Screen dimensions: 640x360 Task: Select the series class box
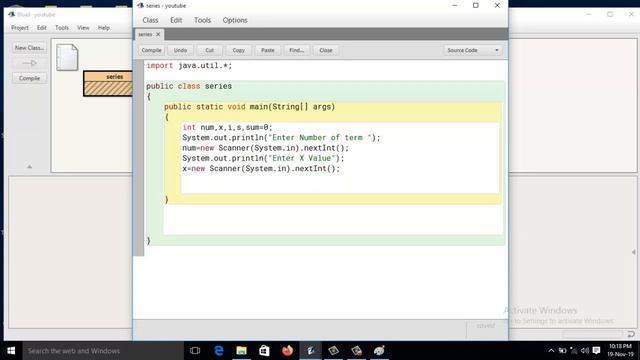click(108, 84)
